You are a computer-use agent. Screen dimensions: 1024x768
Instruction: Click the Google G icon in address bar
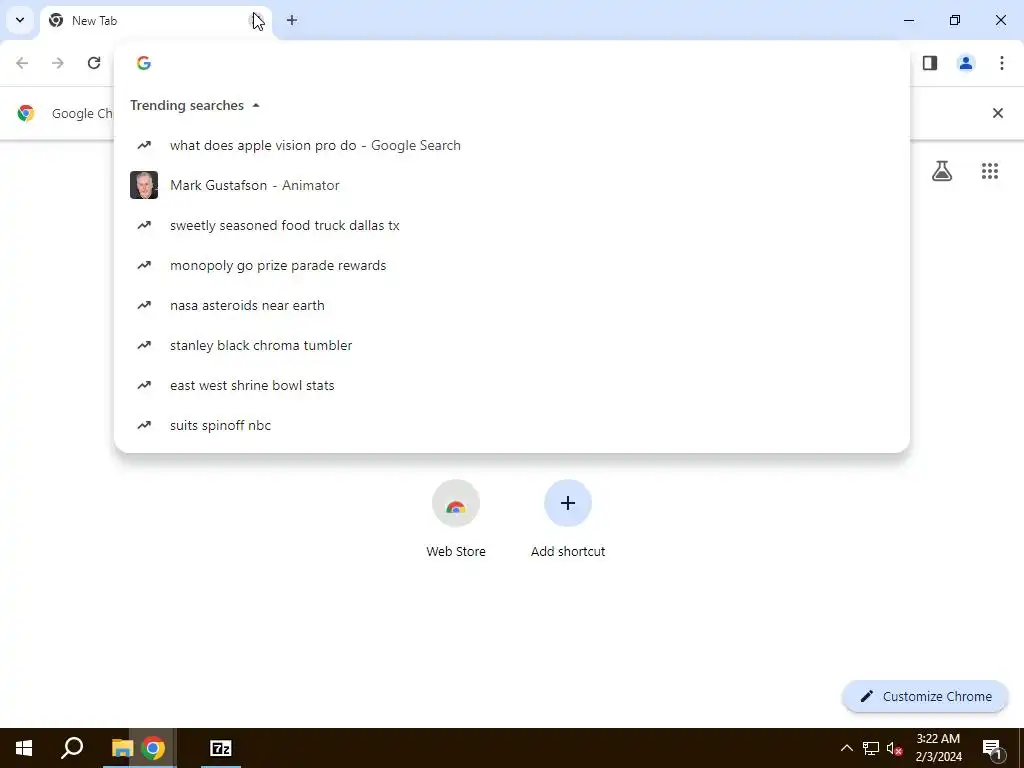click(144, 63)
